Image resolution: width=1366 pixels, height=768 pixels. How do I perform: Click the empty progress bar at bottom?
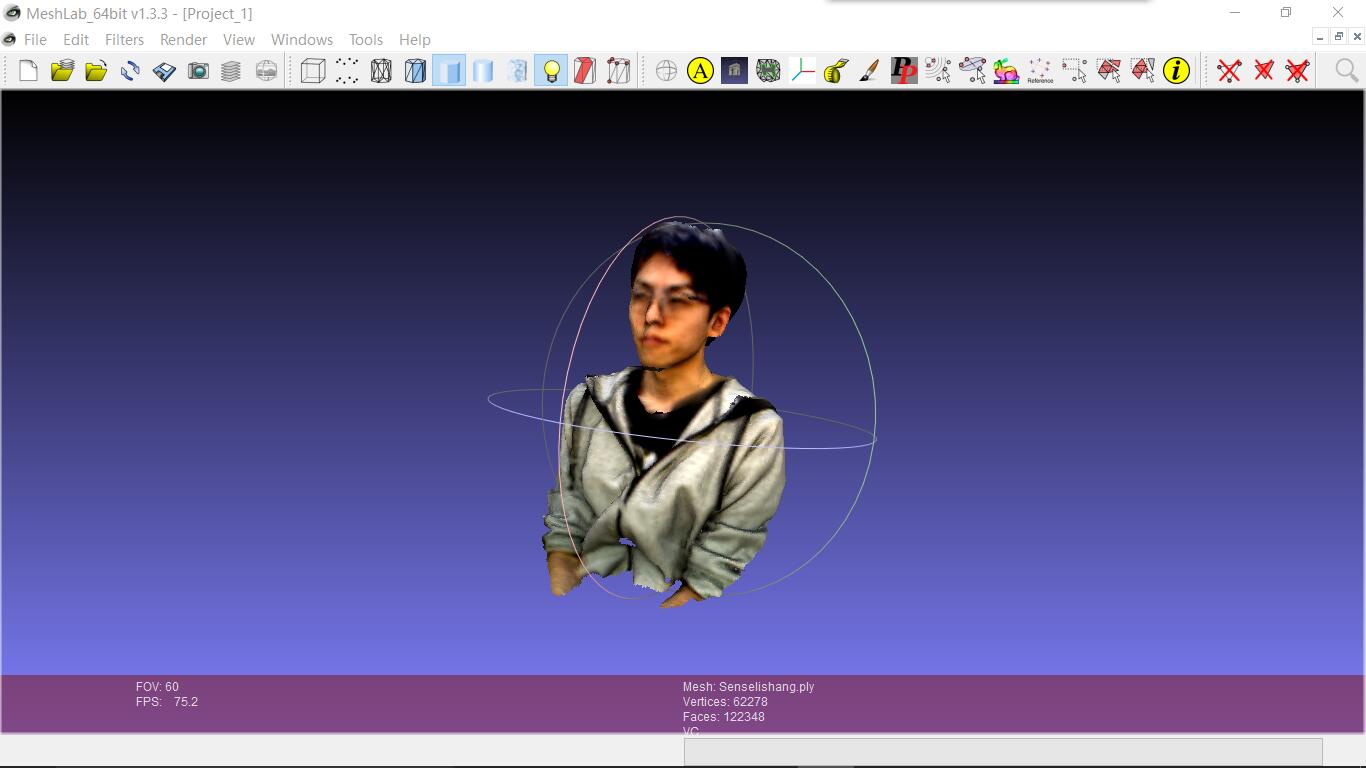1003,751
